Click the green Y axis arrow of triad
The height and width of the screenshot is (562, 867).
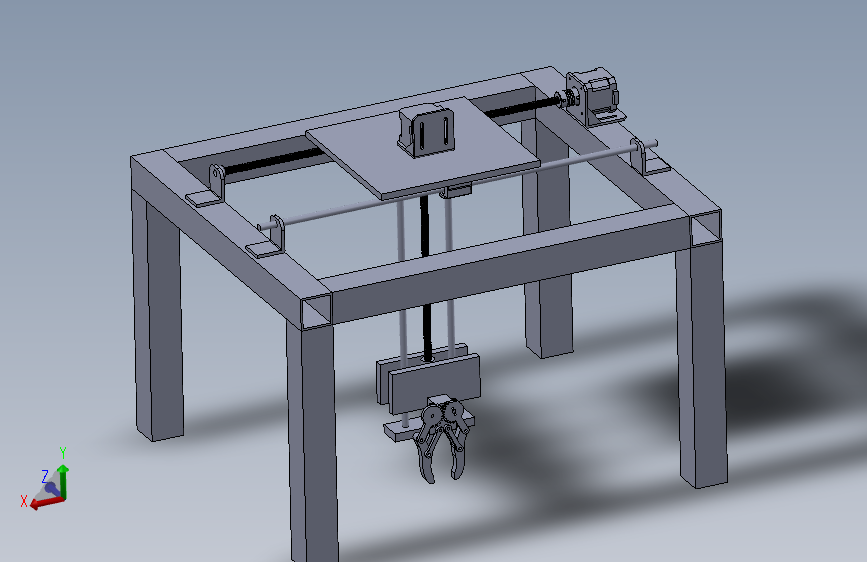63,481
